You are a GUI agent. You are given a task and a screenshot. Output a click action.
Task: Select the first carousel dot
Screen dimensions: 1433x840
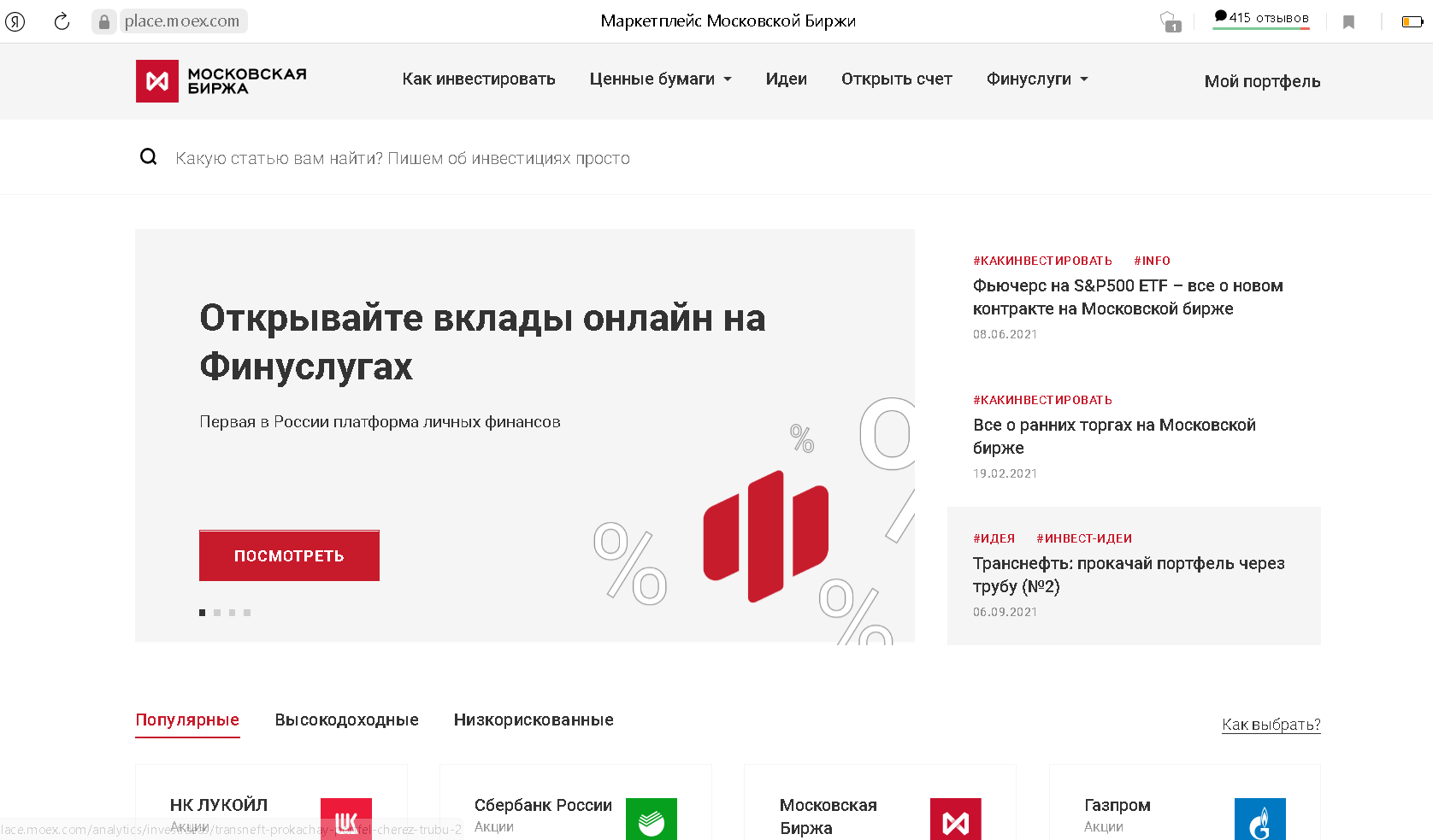pyautogui.click(x=203, y=613)
